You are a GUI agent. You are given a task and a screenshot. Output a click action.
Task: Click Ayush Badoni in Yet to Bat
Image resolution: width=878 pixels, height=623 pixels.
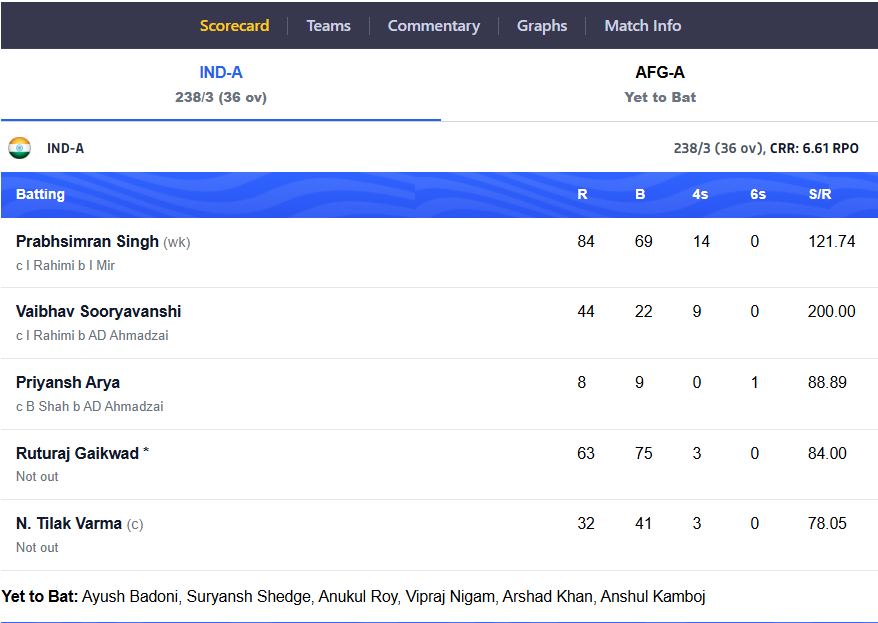coord(130,597)
